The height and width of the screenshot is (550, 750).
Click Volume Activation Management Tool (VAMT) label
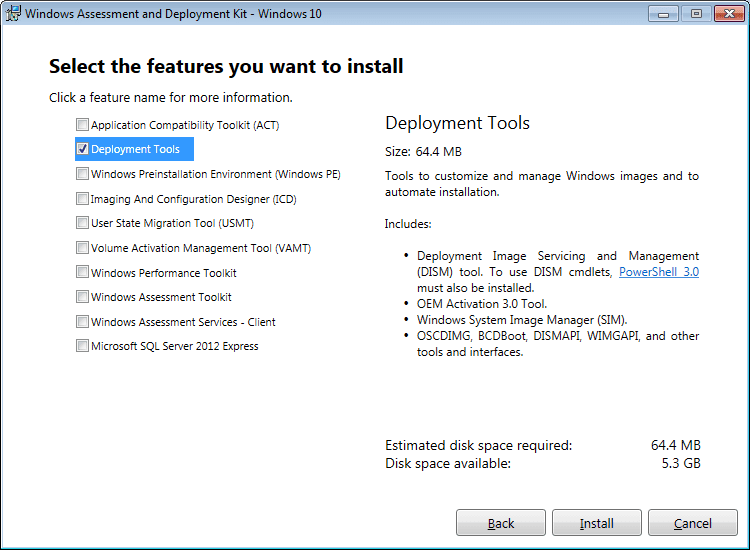(x=201, y=248)
